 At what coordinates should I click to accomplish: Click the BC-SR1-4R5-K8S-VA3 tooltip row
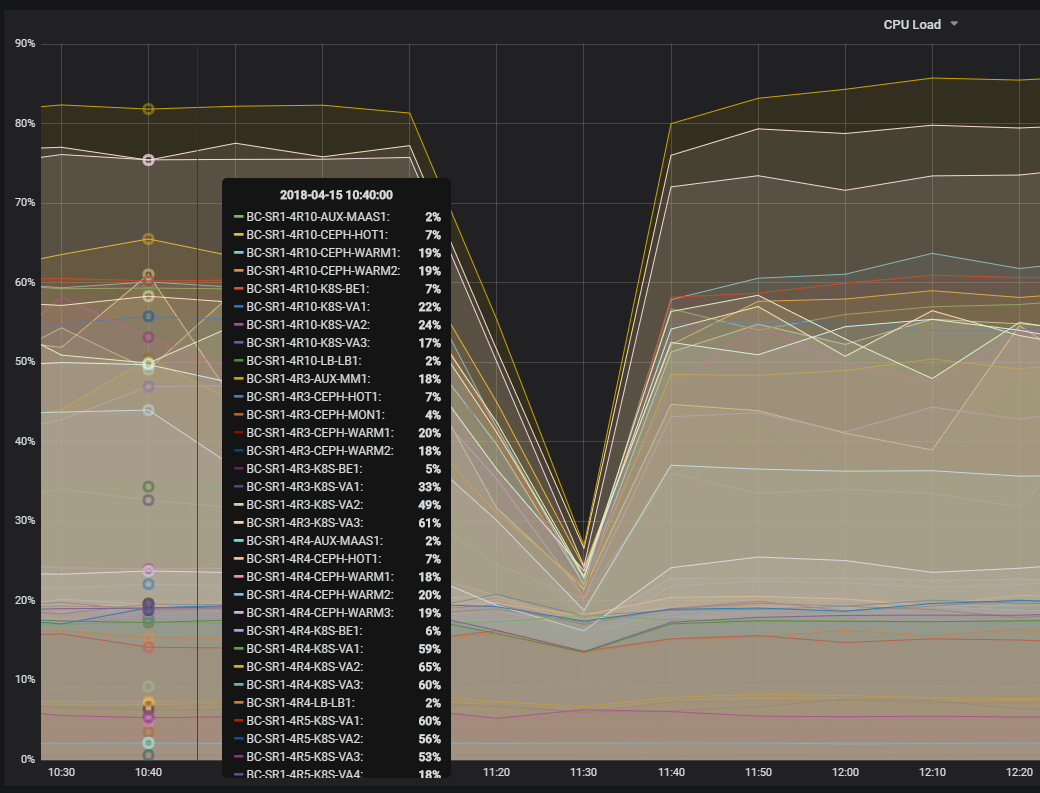[x=337, y=757]
